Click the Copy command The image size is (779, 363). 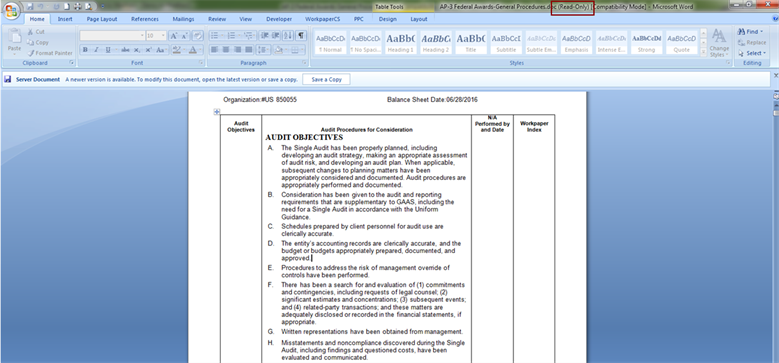(x=38, y=42)
